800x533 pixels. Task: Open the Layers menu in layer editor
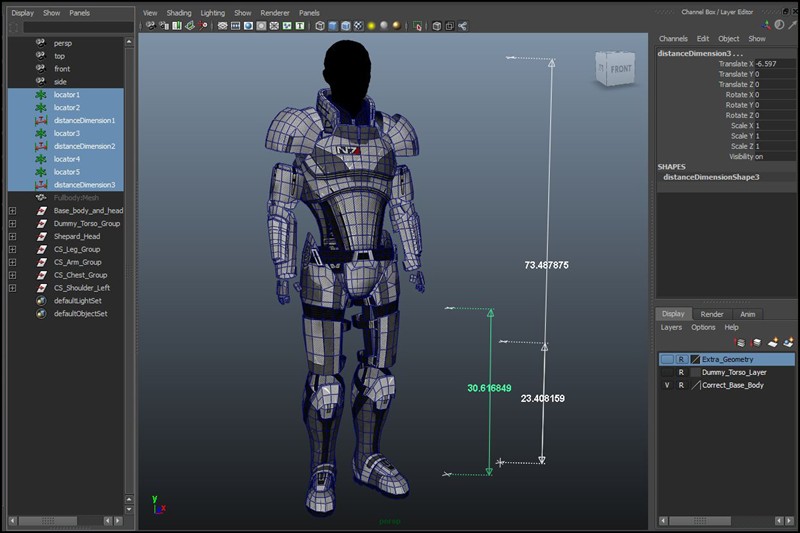tap(671, 327)
